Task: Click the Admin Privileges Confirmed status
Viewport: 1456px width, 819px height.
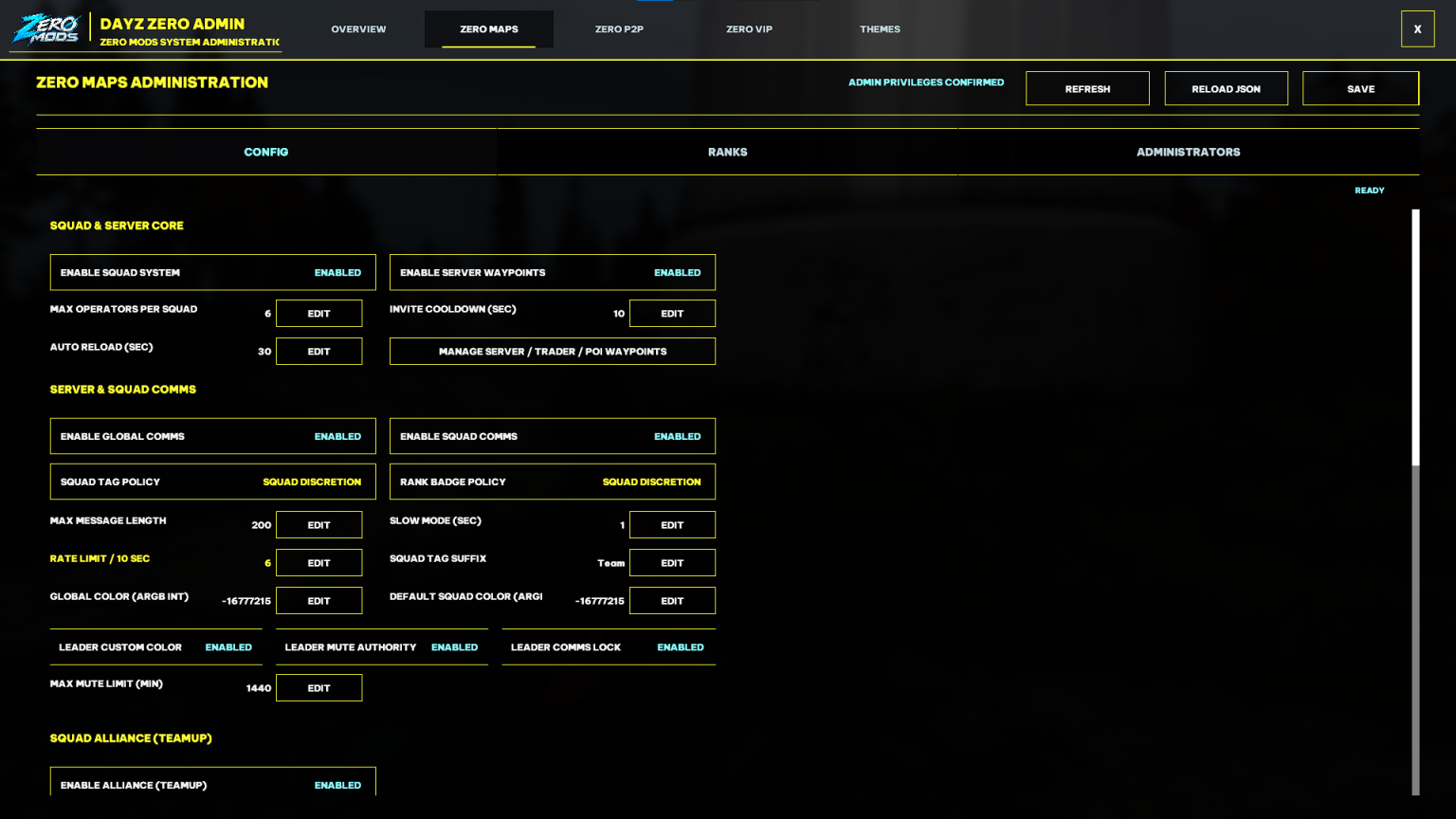Action: (926, 82)
